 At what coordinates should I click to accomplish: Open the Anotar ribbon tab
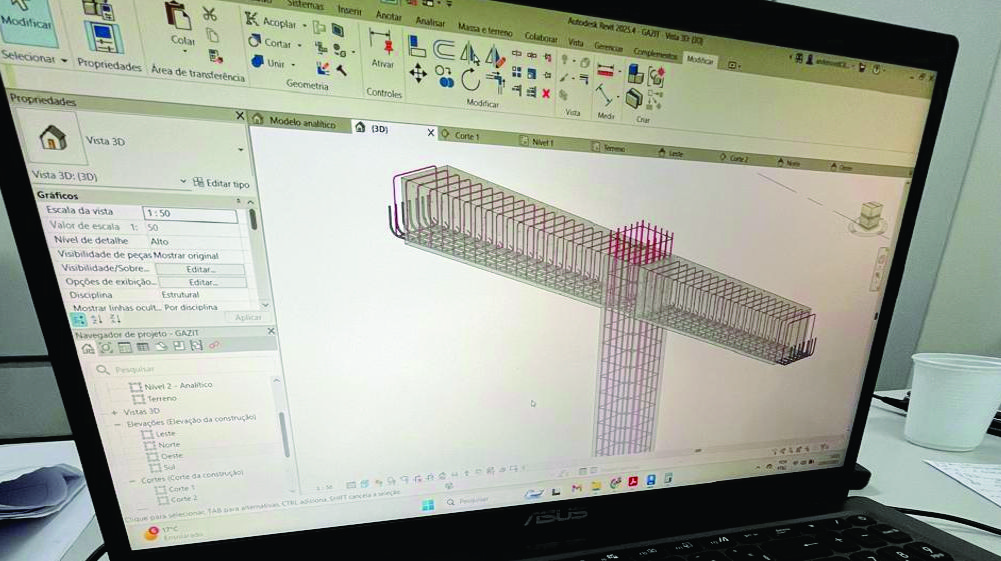[x=388, y=16]
